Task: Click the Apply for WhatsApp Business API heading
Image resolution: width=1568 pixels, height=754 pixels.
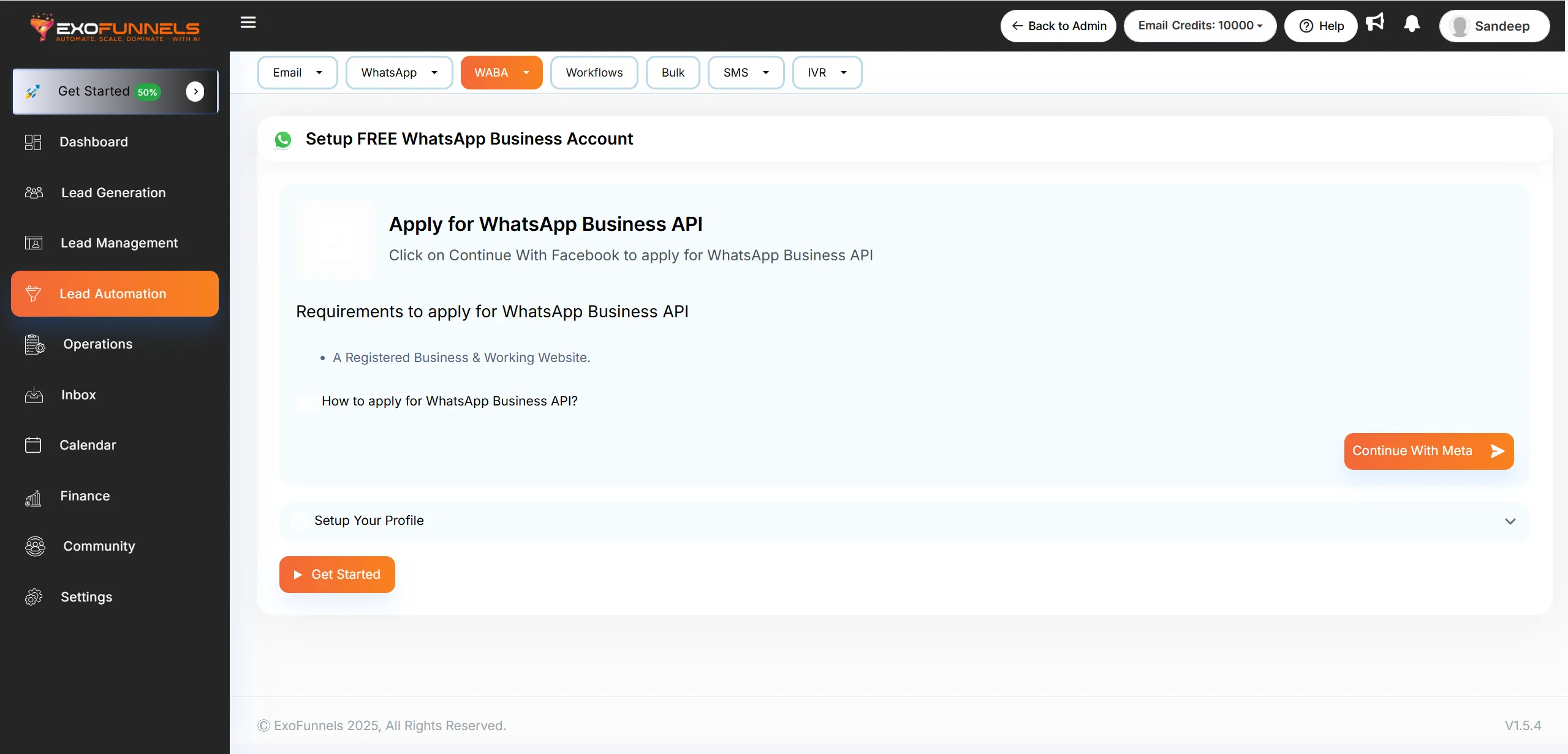Action: coord(545,224)
